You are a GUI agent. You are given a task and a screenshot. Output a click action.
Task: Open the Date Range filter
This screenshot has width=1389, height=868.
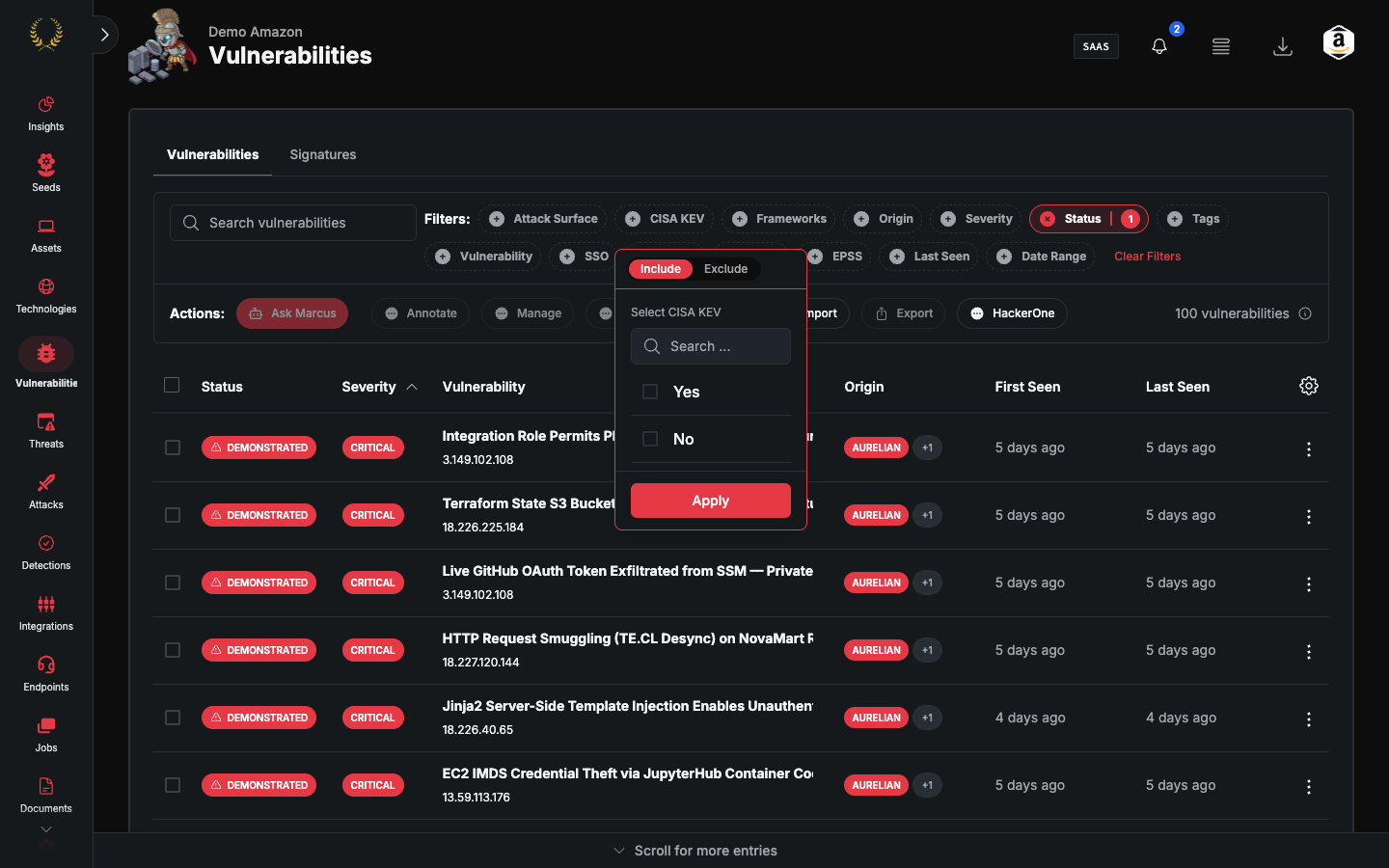[1041, 257]
